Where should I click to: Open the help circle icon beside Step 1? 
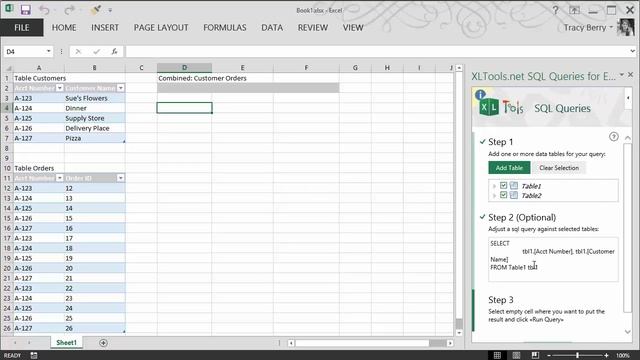pyautogui.click(x=613, y=137)
